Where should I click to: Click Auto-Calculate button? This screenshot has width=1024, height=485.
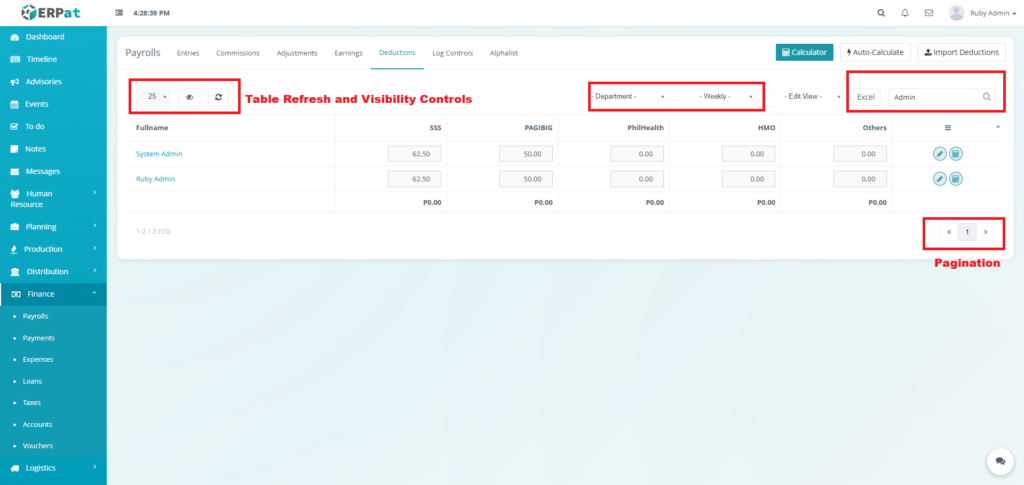pyautogui.click(x=875, y=52)
